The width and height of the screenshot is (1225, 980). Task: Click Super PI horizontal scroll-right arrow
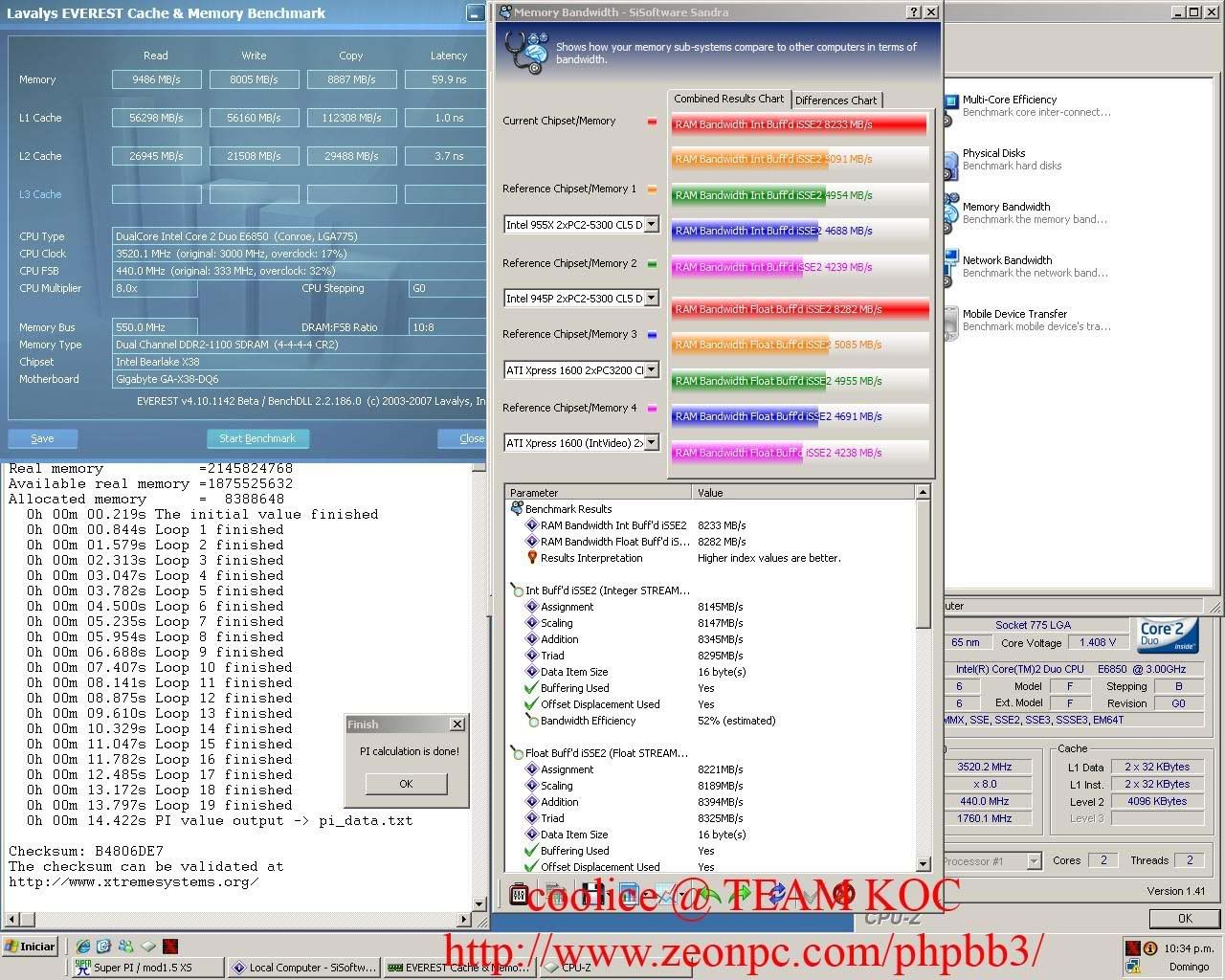[465, 920]
